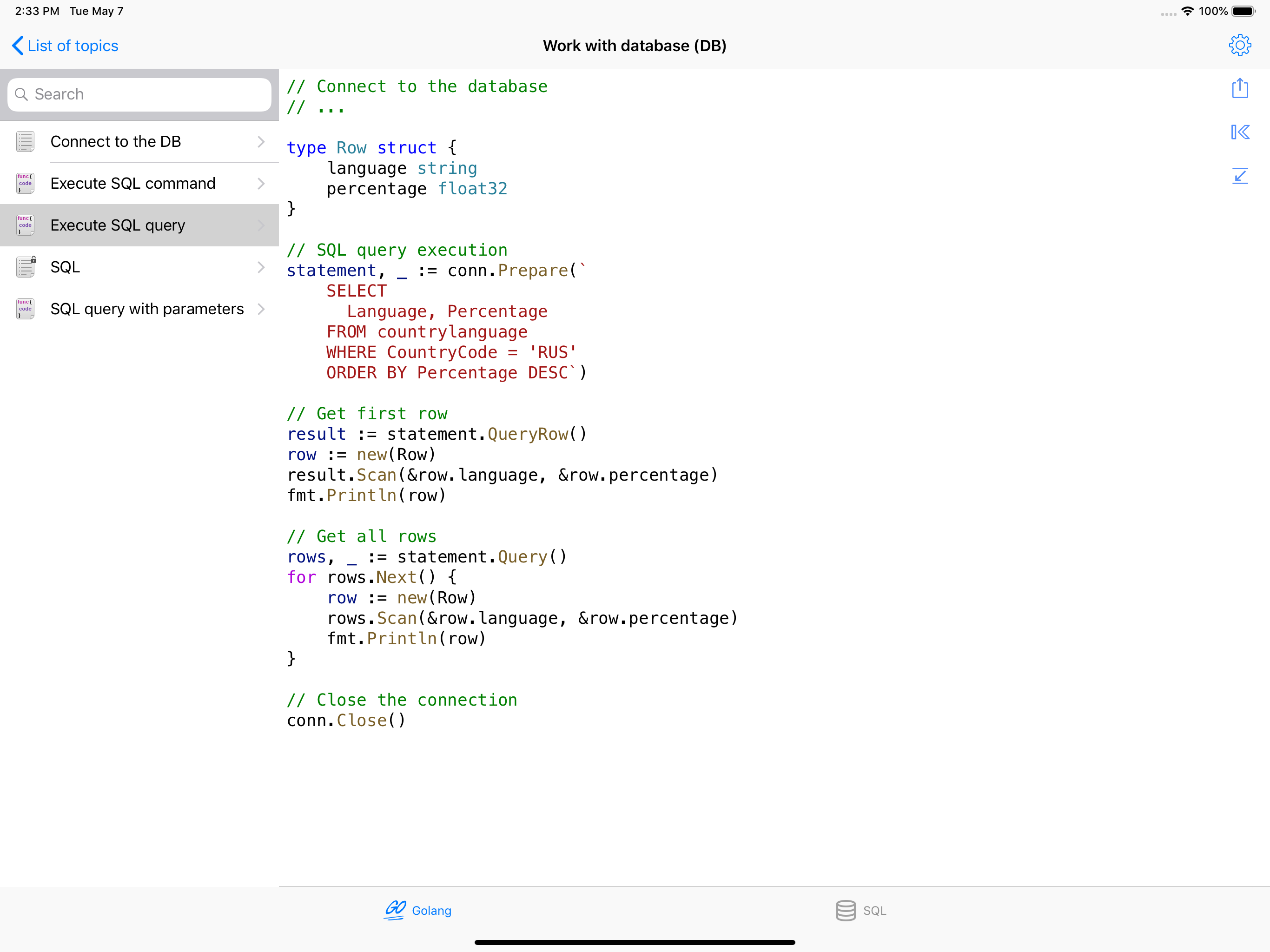Image resolution: width=1270 pixels, height=952 pixels.
Task: Switch to the SQL tab
Action: click(x=874, y=911)
